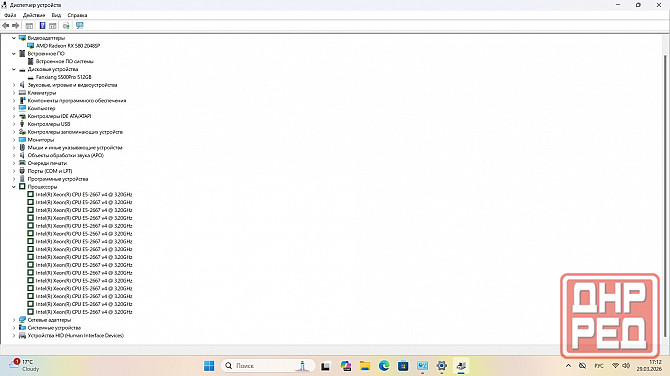Viewport: 670px width, 376px height.
Task: Open help via the blue question-mark toolbar icon
Action: tap(42, 26)
